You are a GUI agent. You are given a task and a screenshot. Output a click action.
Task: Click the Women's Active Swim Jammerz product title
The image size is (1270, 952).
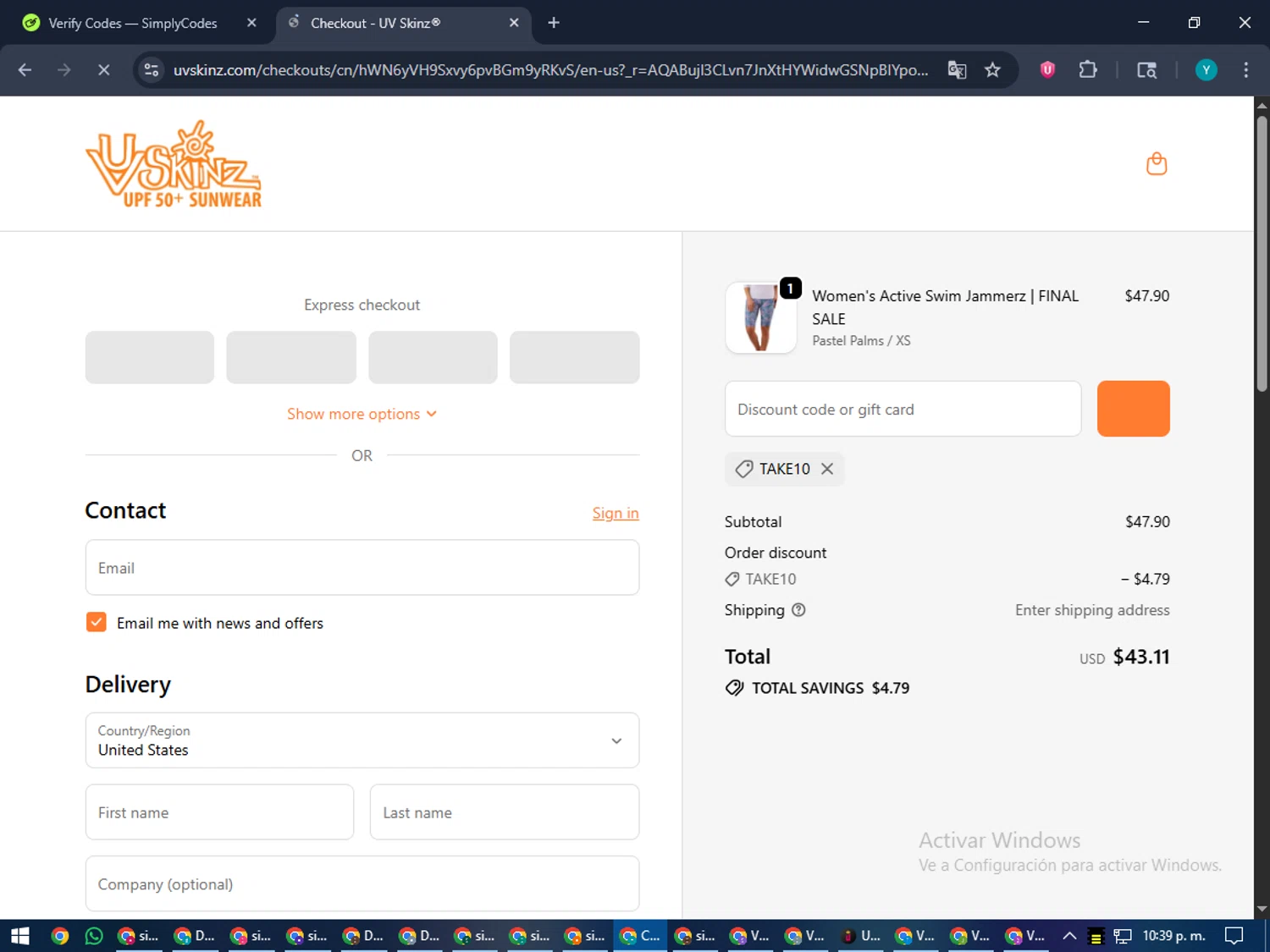pos(945,307)
